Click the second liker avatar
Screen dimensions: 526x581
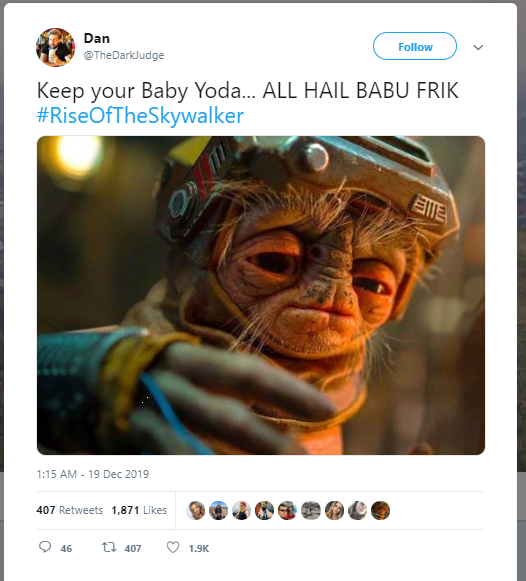[219, 510]
